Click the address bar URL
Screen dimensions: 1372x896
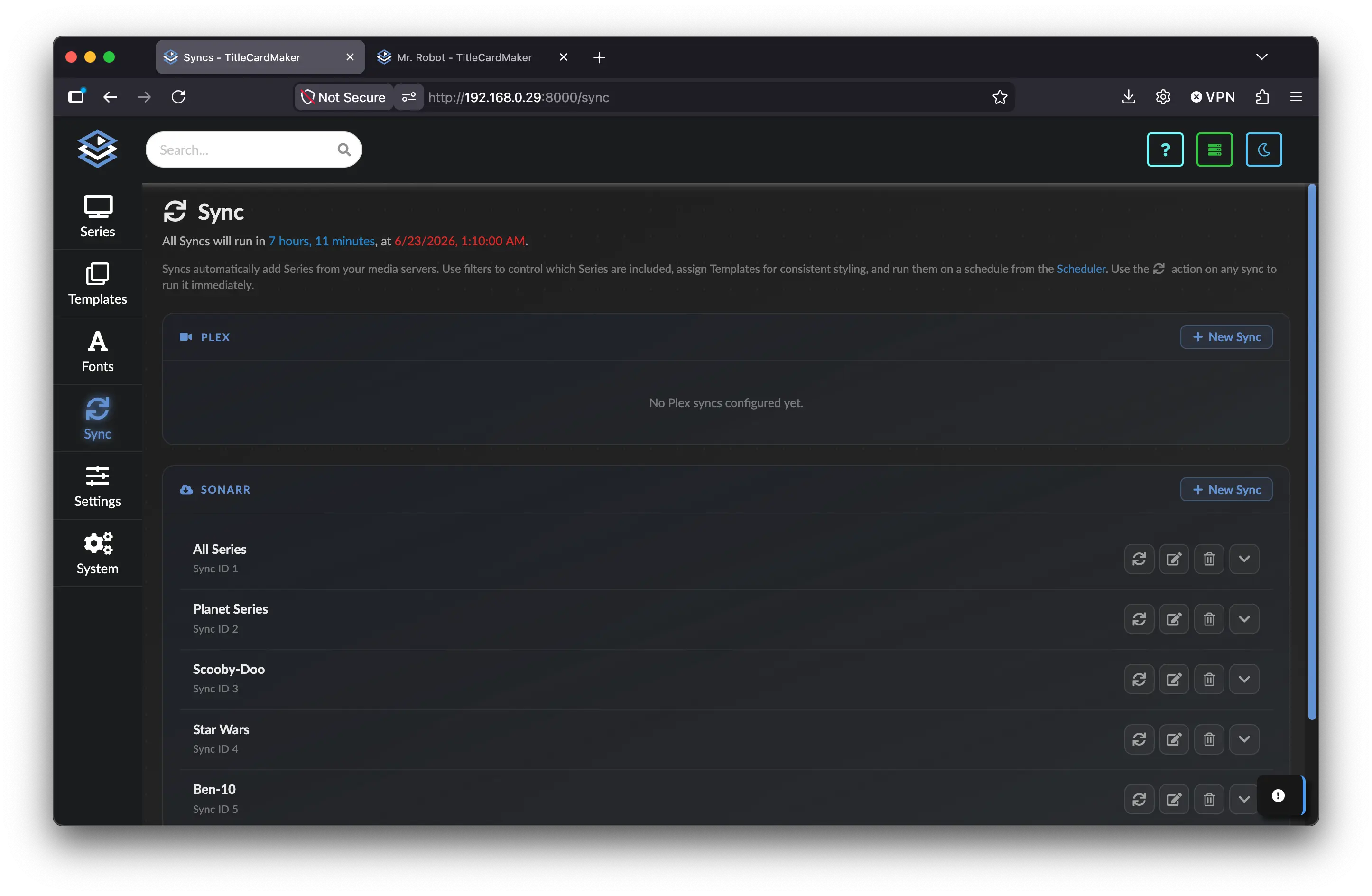click(x=518, y=97)
